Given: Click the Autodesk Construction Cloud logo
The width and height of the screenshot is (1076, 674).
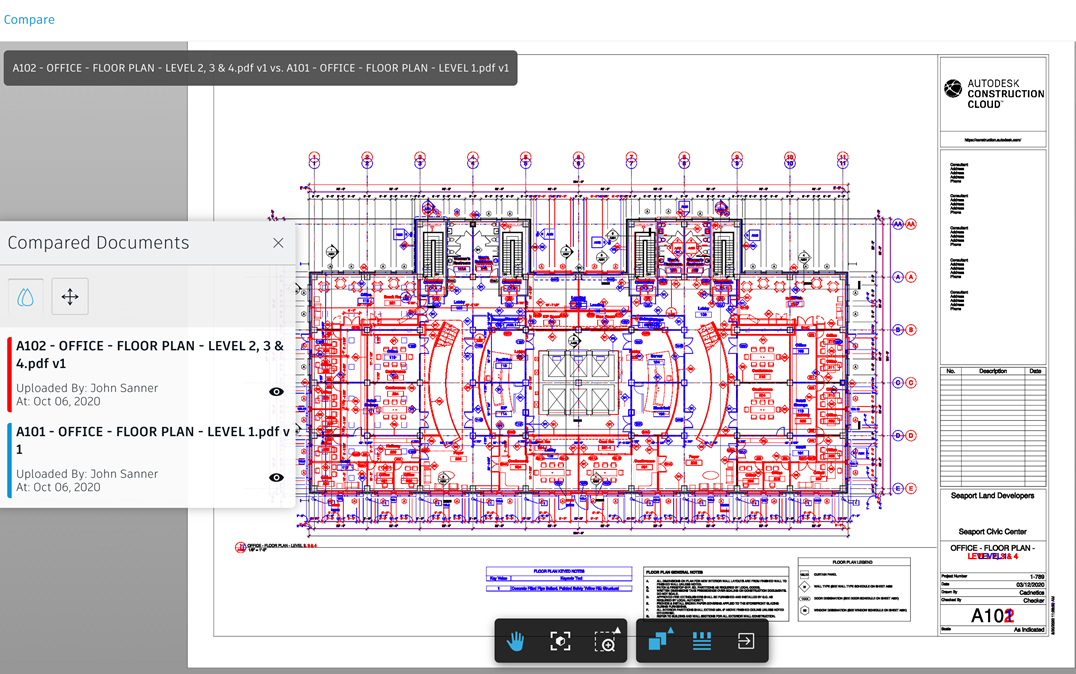Looking at the screenshot, I should click(x=994, y=93).
